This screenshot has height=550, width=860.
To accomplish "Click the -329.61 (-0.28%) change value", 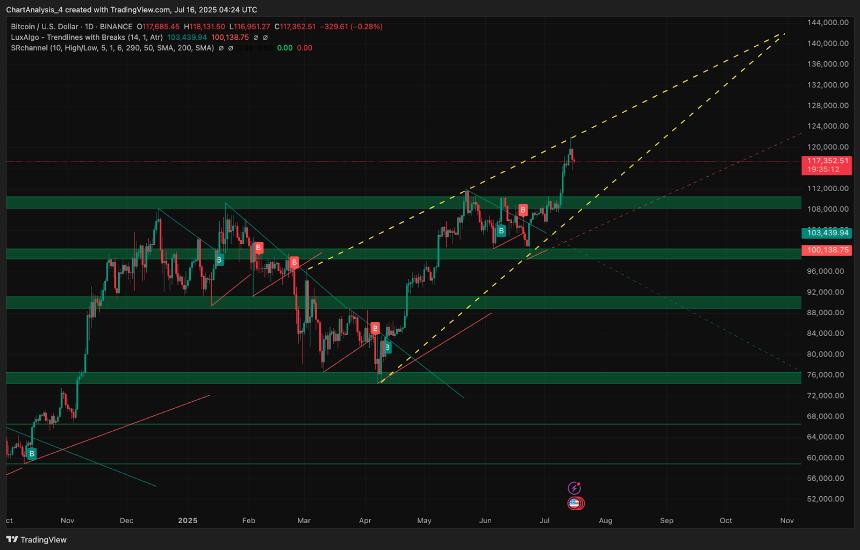I will click(x=351, y=26).
